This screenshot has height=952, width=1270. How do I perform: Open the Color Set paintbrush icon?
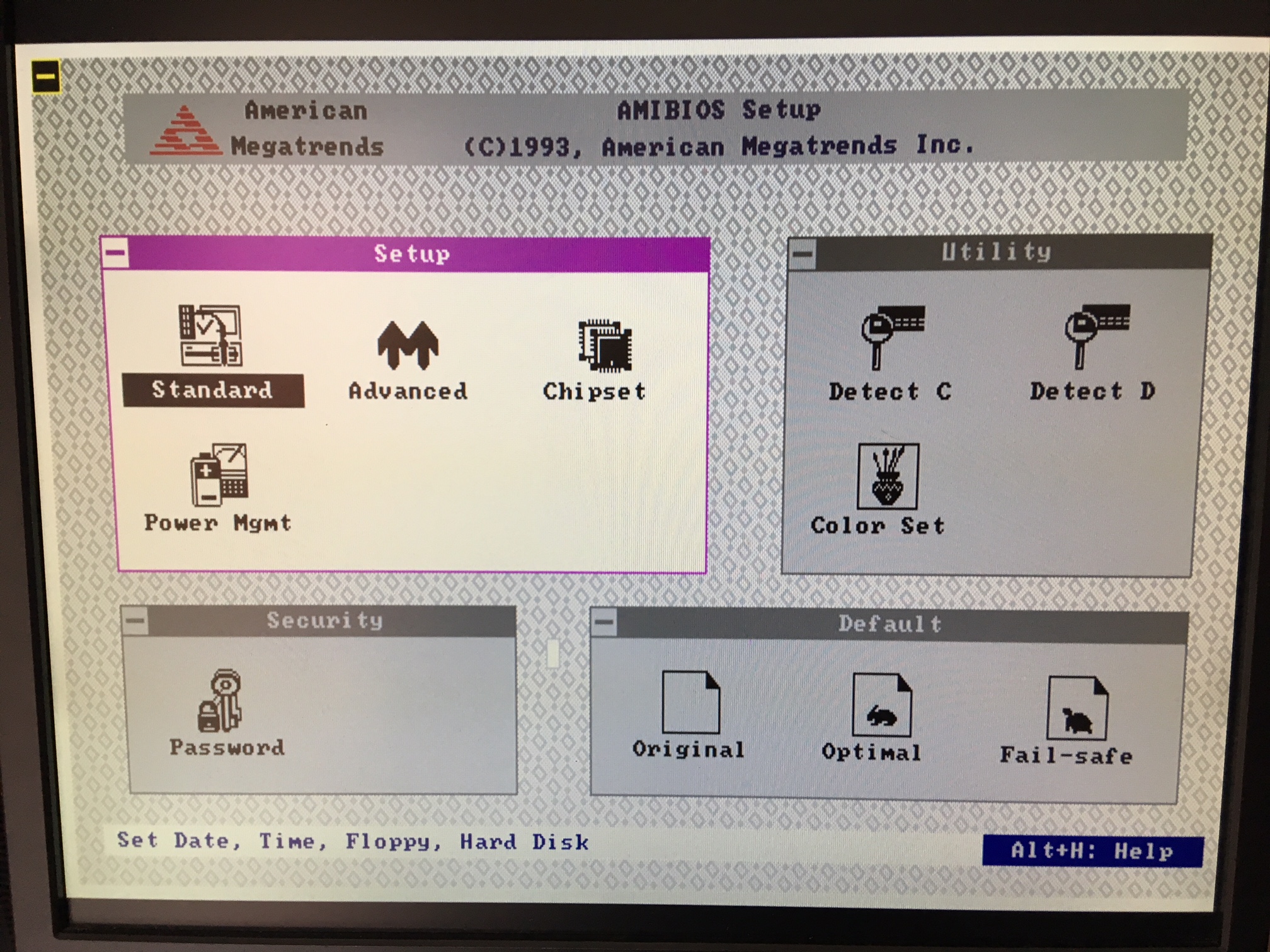tap(888, 476)
